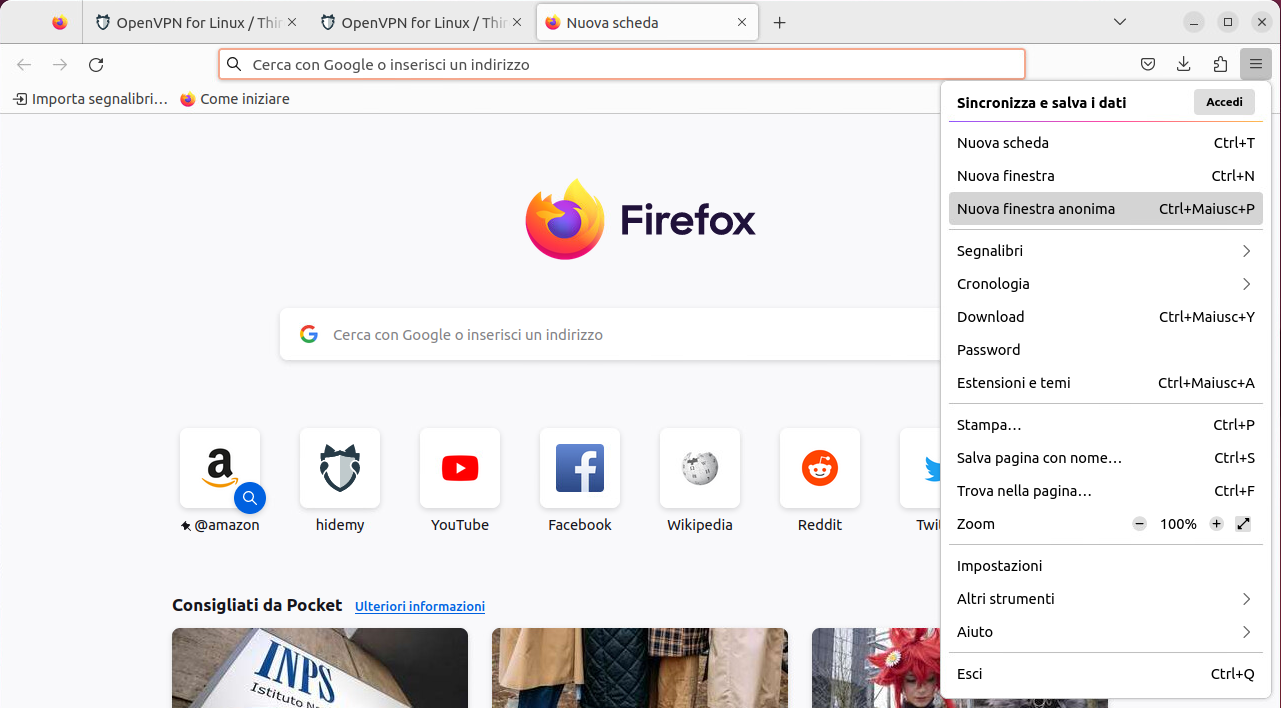This screenshot has width=1281, height=708.
Task: Expand the Altri strumenti submenu
Action: pyautogui.click(x=1105, y=599)
